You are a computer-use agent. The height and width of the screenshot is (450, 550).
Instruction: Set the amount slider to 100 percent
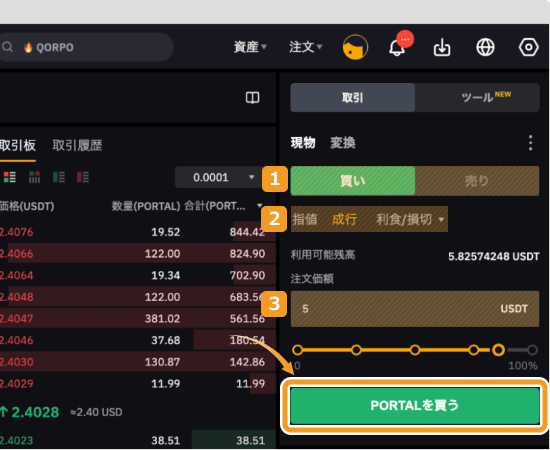click(x=532, y=350)
